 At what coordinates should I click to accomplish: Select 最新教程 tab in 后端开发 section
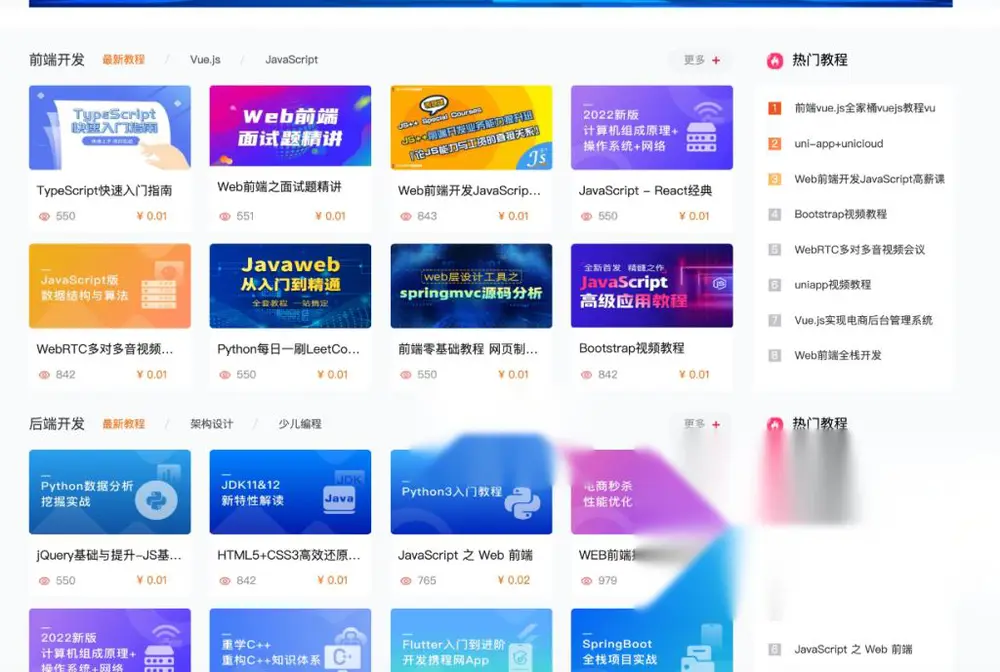pyautogui.click(x=124, y=423)
